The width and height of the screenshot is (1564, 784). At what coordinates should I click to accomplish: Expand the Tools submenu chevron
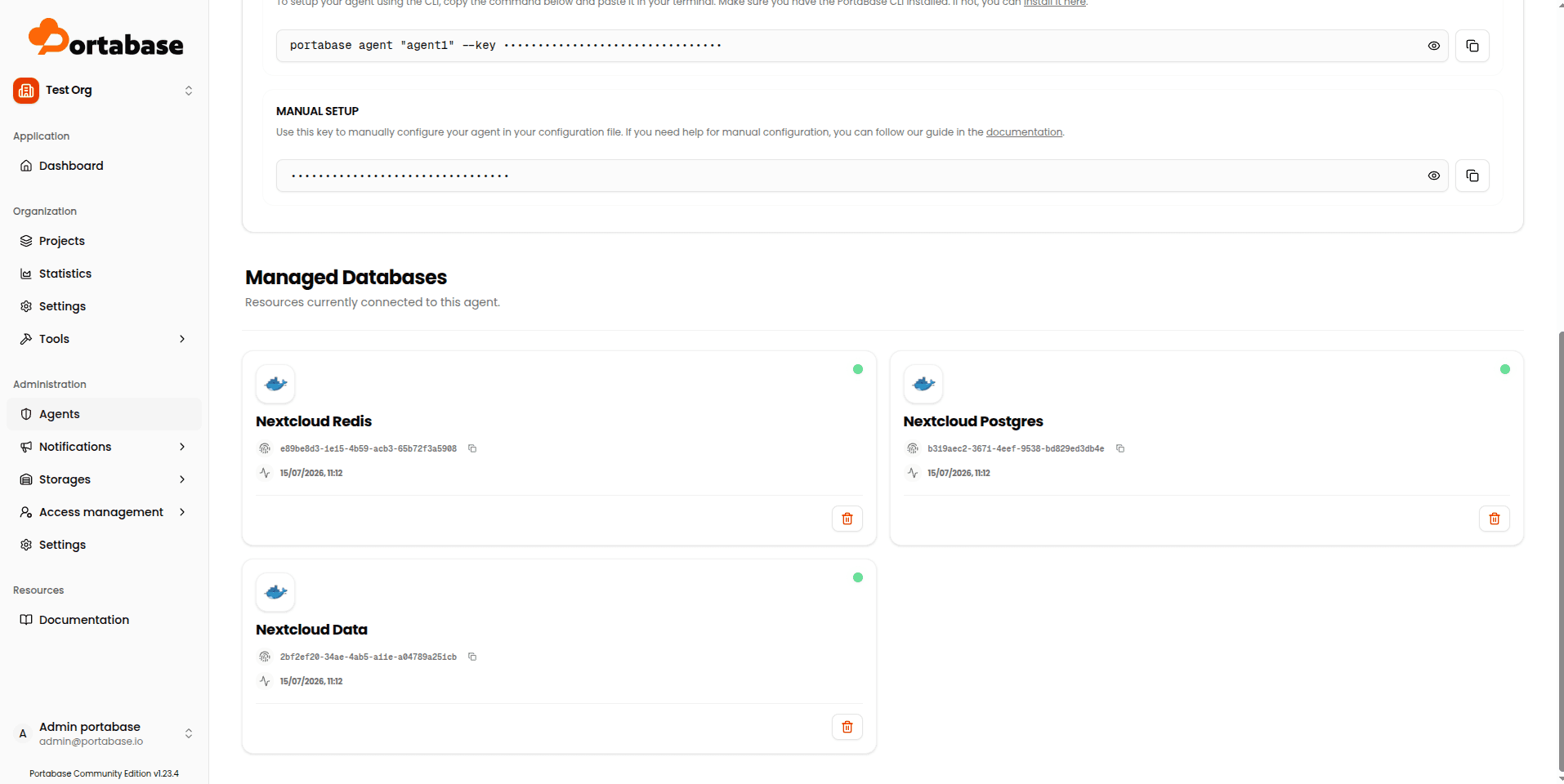point(182,339)
